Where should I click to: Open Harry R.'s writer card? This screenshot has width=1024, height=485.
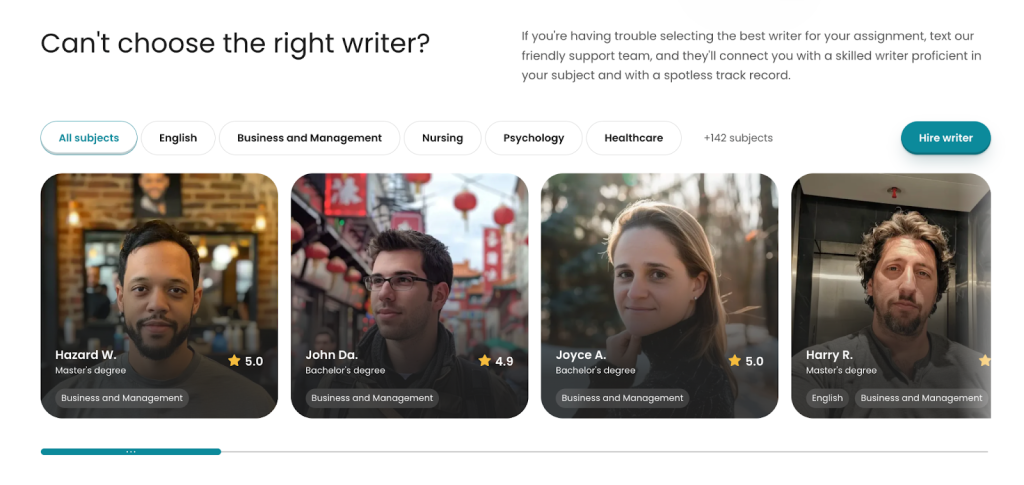coord(891,296)
